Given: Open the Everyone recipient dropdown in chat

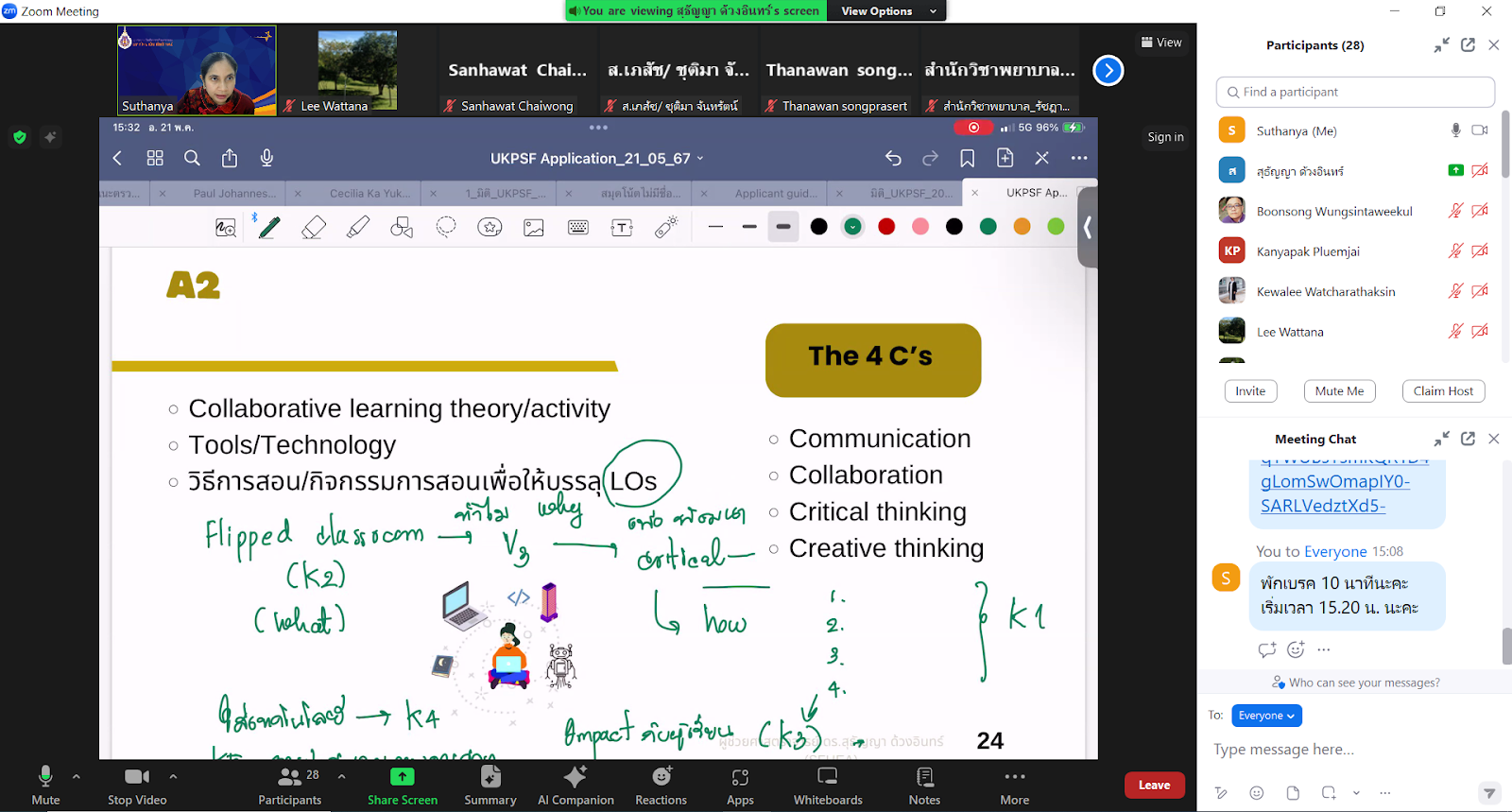Looking at the screenshot, I should pos(1266,716).
